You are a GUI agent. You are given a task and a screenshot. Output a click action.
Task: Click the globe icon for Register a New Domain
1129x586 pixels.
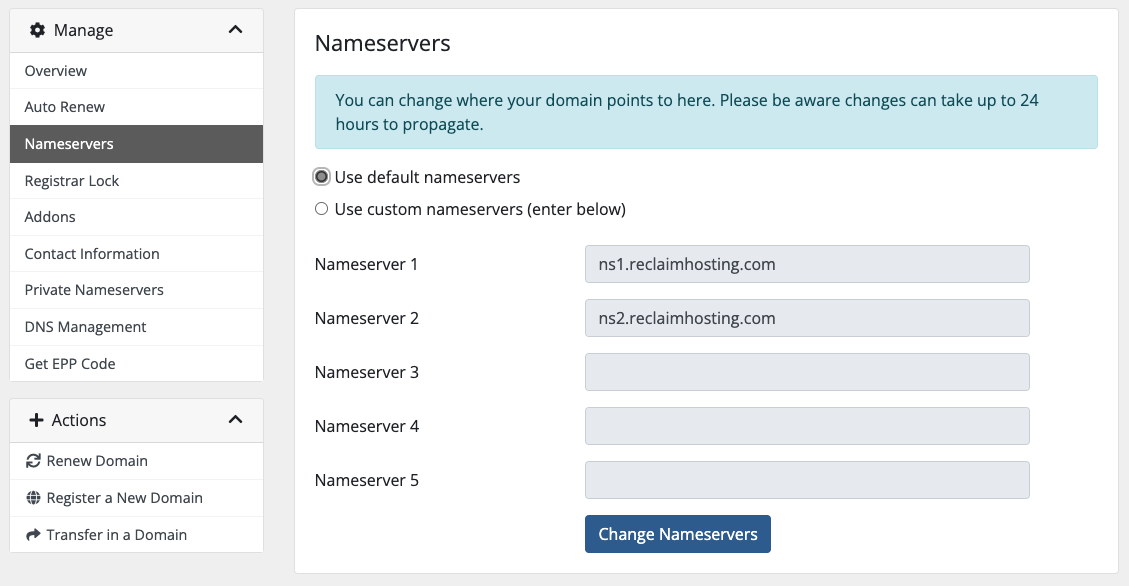[33, 497]
